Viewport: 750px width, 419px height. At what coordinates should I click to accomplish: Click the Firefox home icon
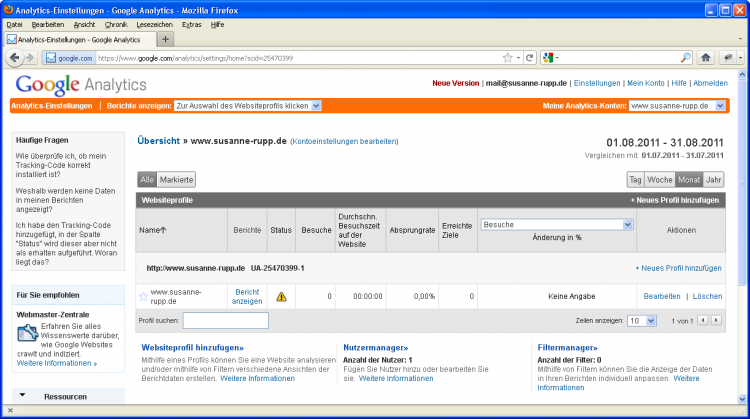tap(706, 58)
